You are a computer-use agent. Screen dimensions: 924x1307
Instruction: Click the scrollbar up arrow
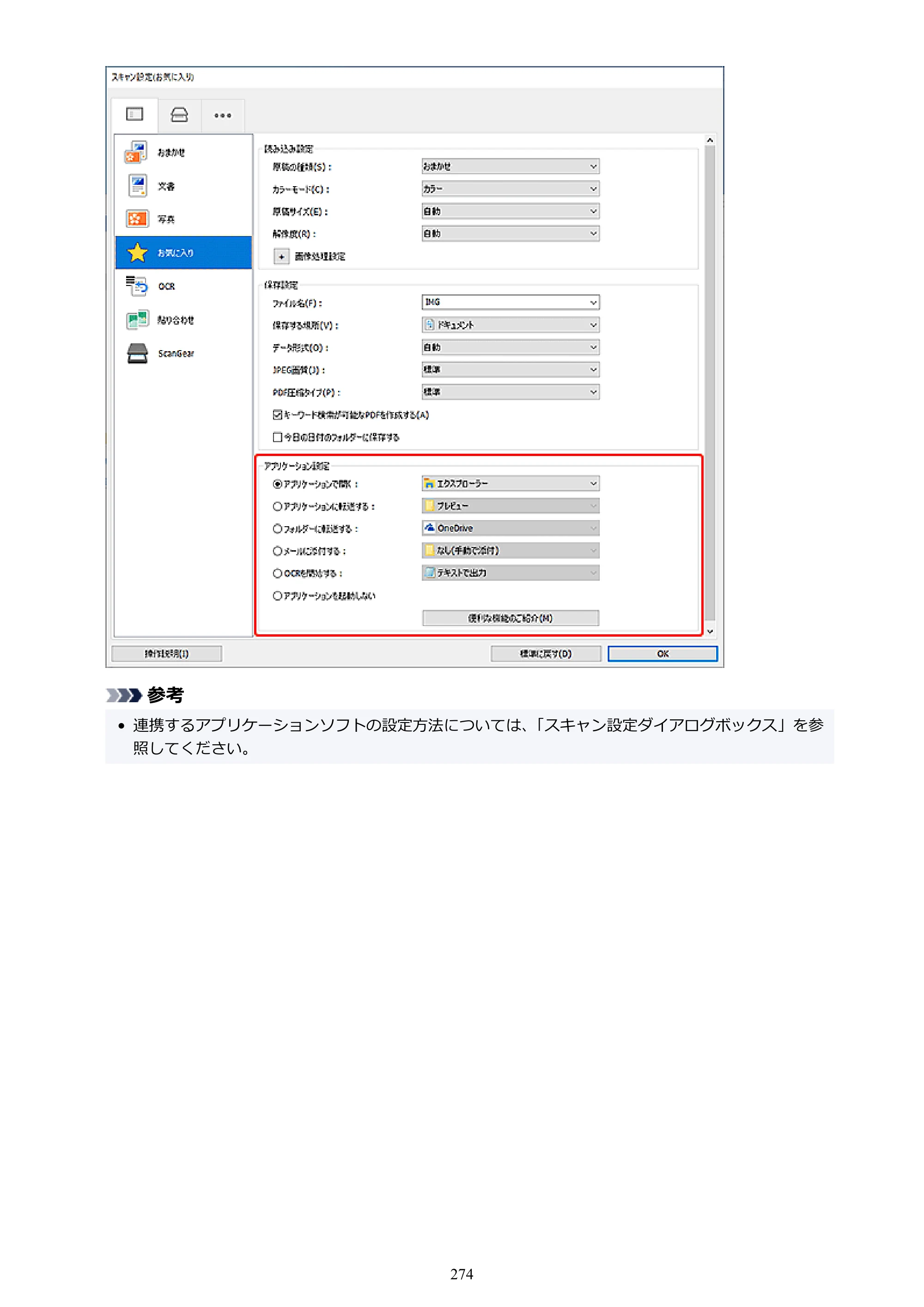[710, 140]
